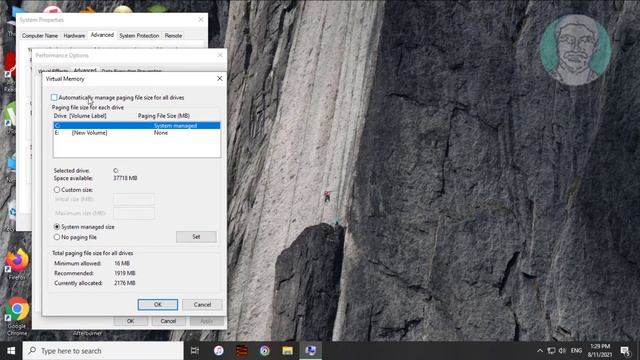Select the C: drive row

coord(137,126)
